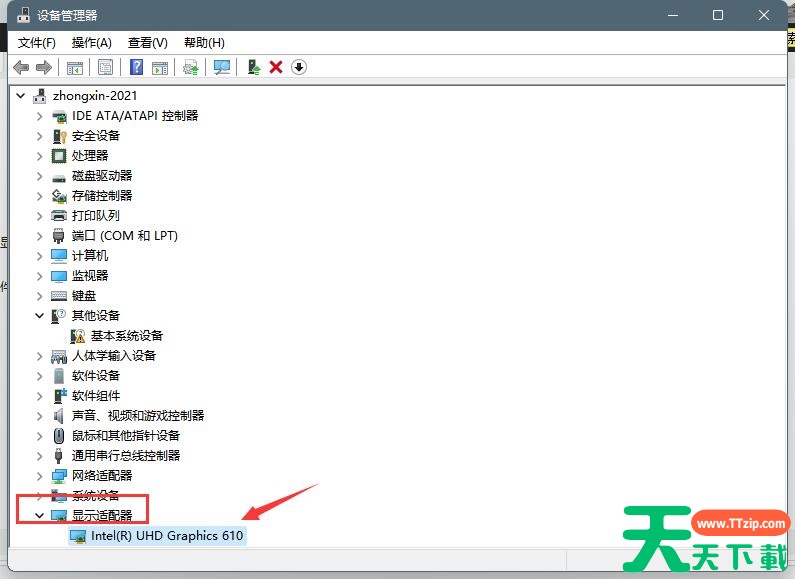Open the 帮助(H) menu
The width and height of the screenshot is (795, 579).
pyautogui.click(x=204, y=43)
